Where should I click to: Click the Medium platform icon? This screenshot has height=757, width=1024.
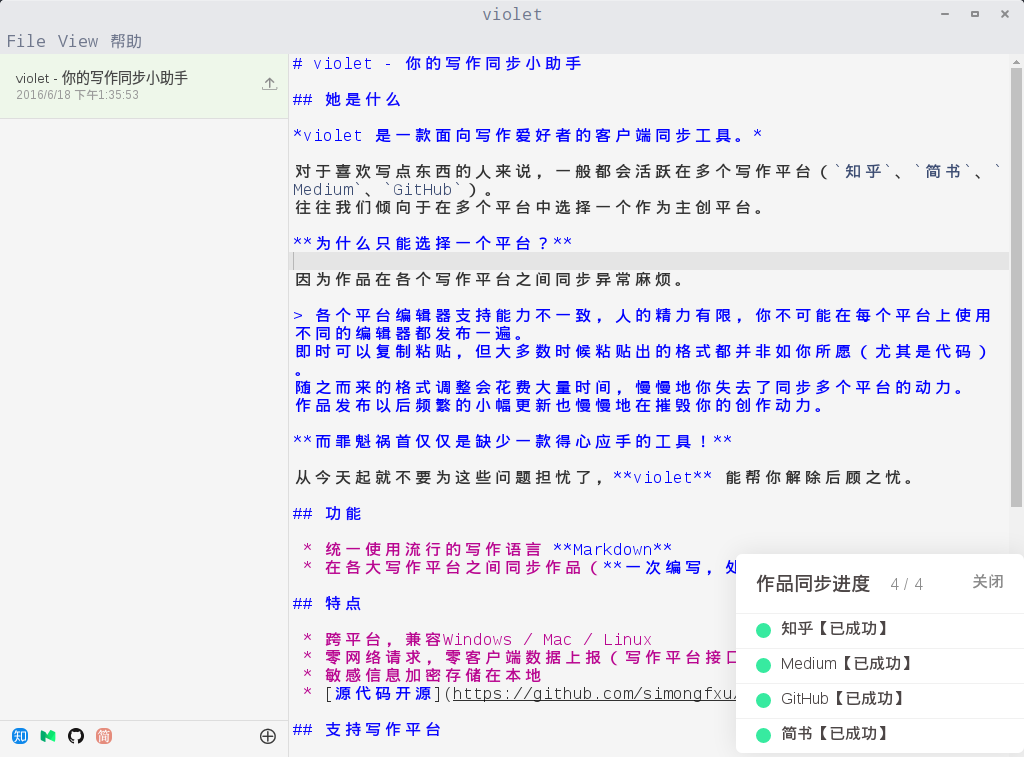pos(48,736)
